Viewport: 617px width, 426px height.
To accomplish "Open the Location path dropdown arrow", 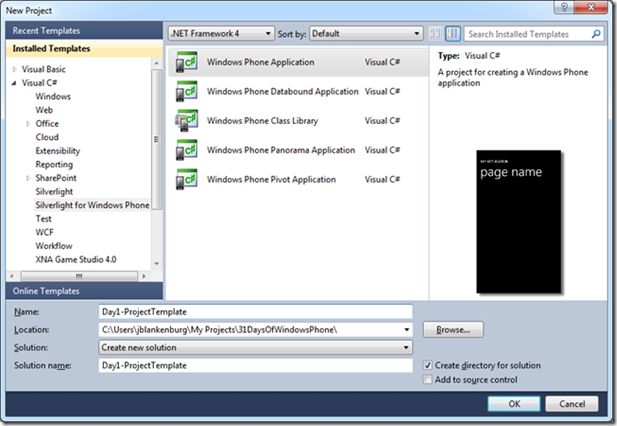I will 406,330.
